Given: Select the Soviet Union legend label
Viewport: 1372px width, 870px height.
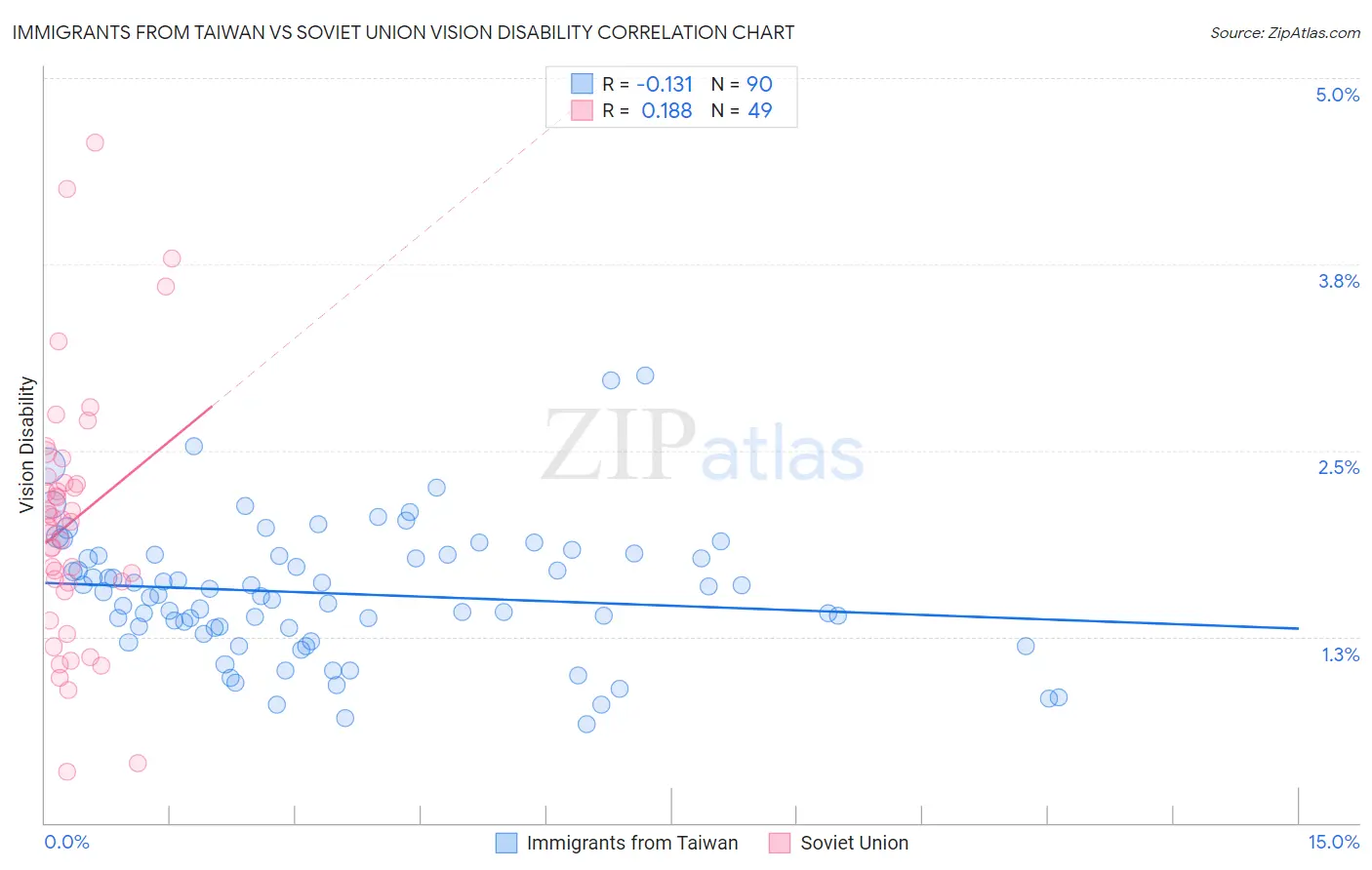Looking at the screenshot, I should [x=855, y=843].
